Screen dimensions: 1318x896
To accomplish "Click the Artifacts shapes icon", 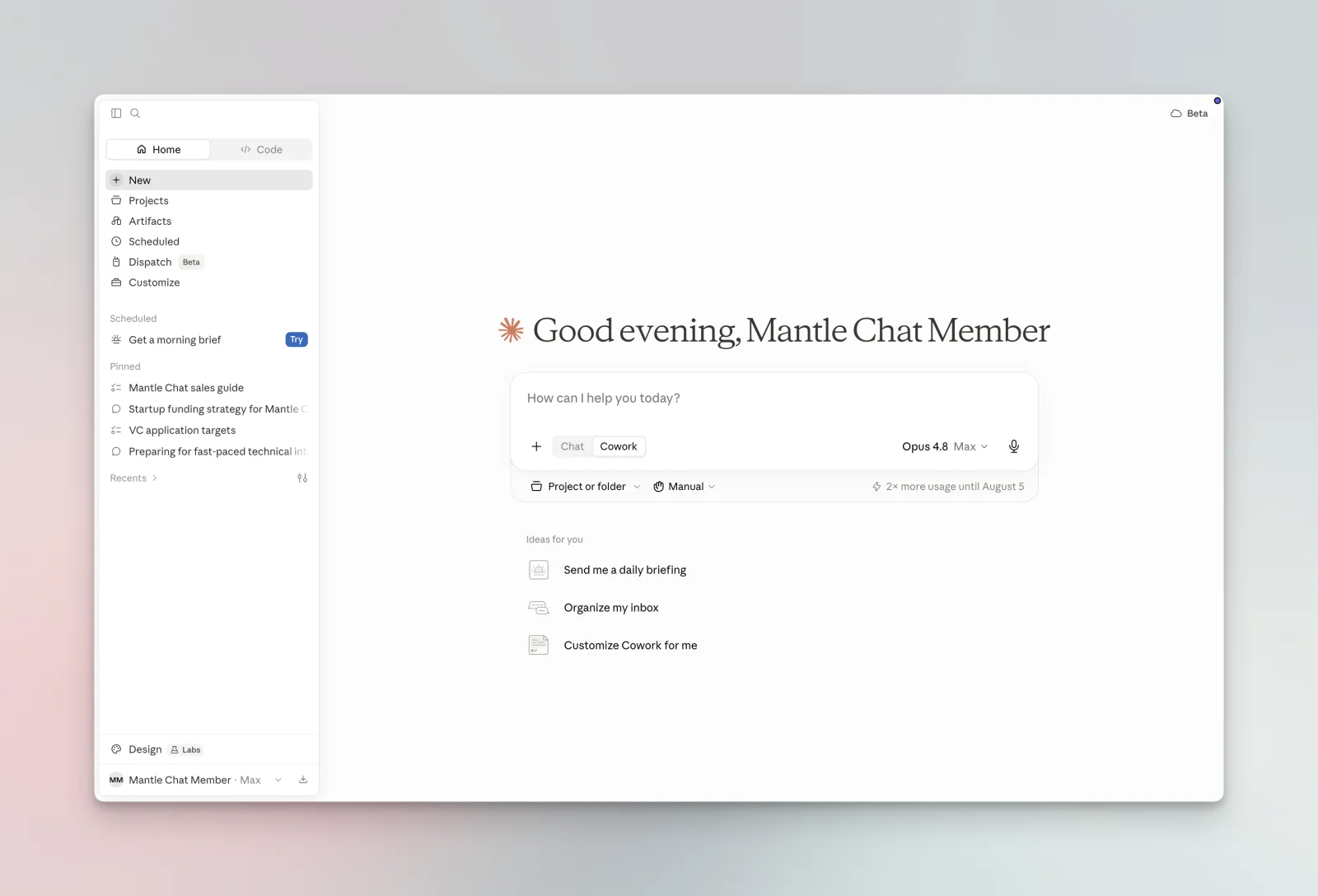I will (x=116, y=221).
